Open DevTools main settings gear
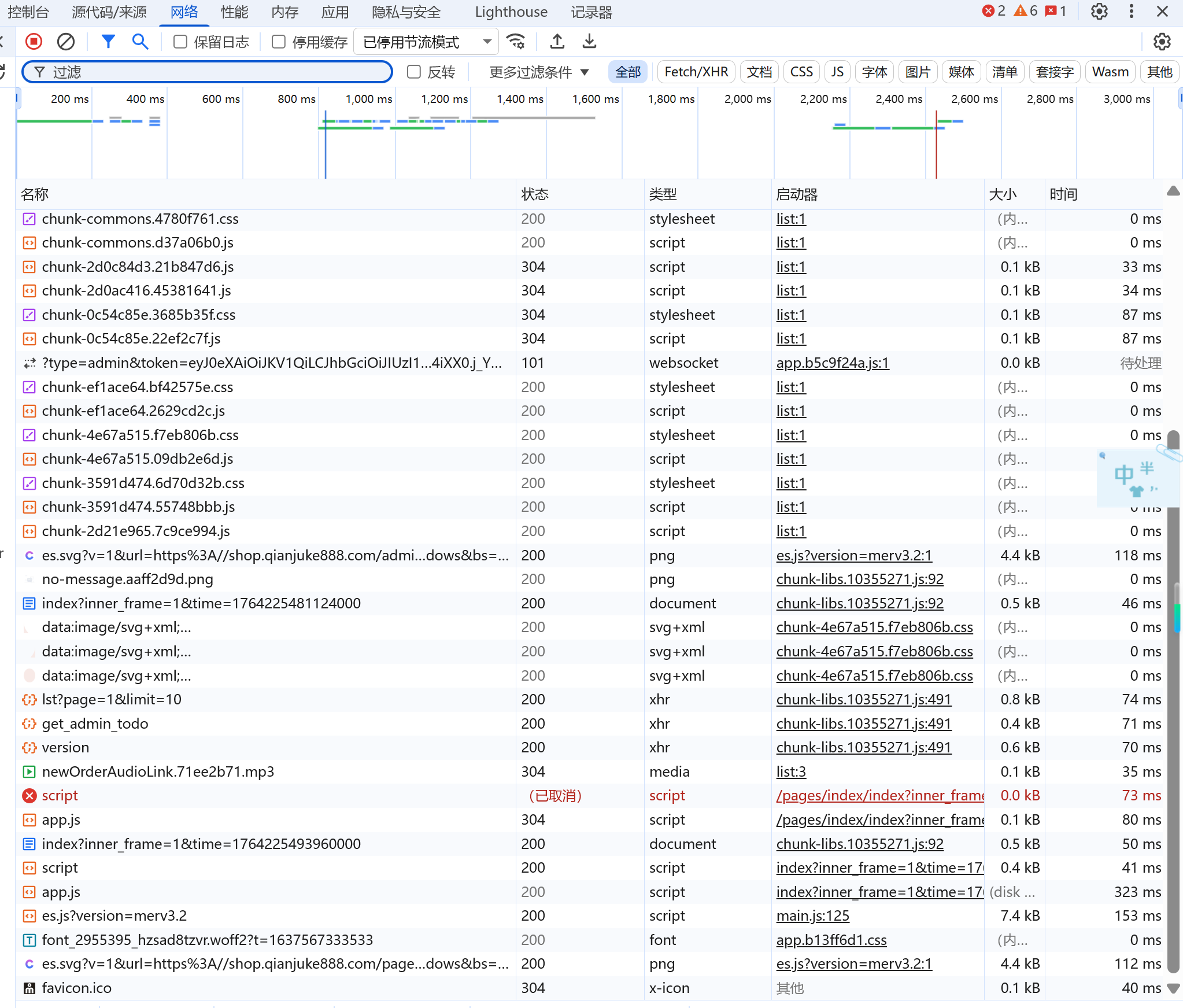 (1099, 12)
